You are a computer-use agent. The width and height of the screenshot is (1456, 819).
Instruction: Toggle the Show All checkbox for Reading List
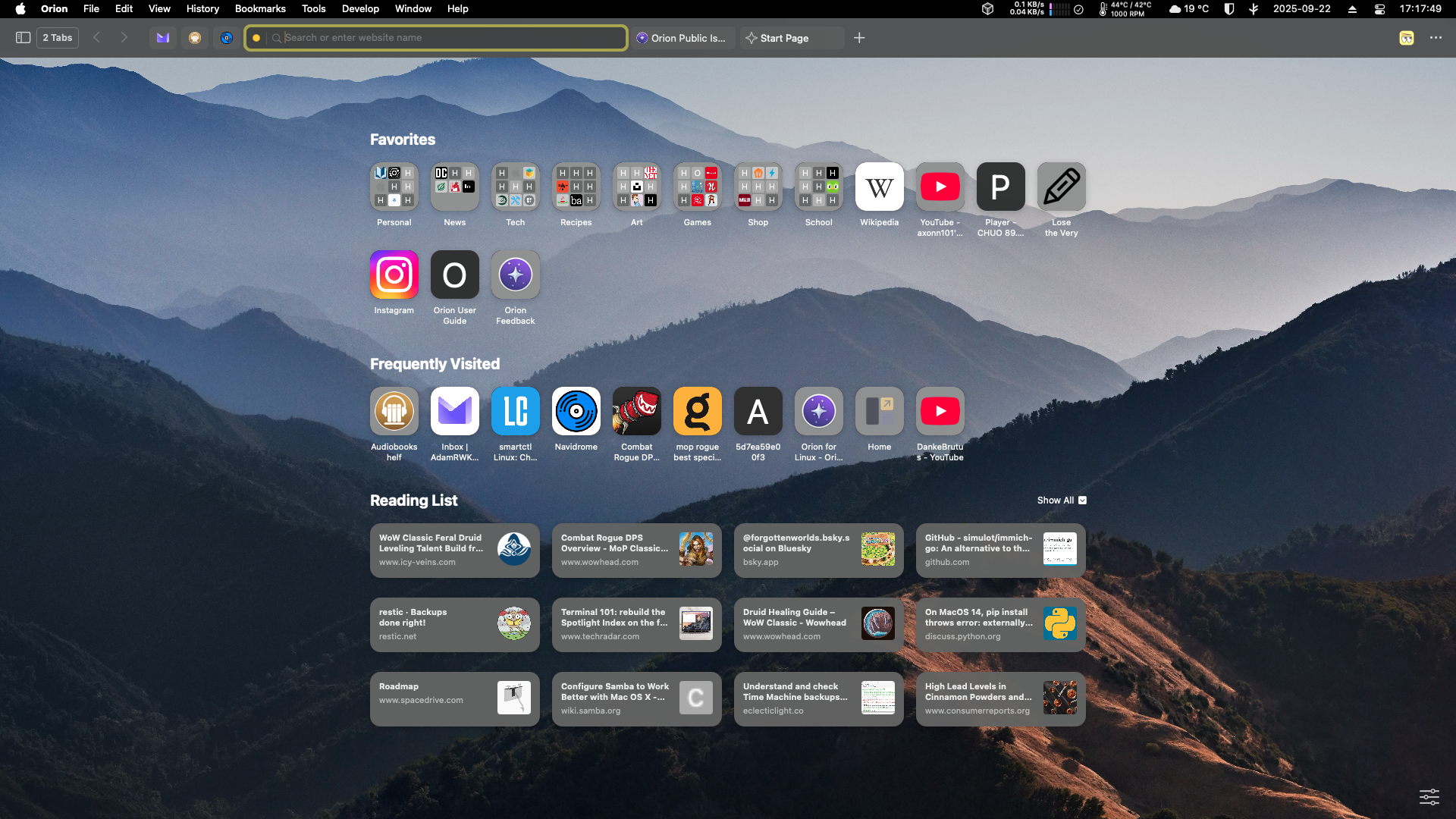(1082, 500)
